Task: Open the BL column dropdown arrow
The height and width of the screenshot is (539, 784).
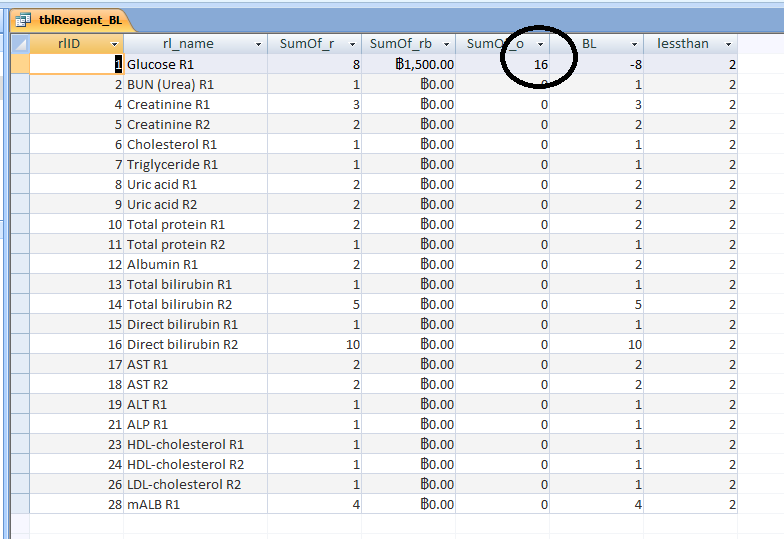Action: [x=634, y=44]
